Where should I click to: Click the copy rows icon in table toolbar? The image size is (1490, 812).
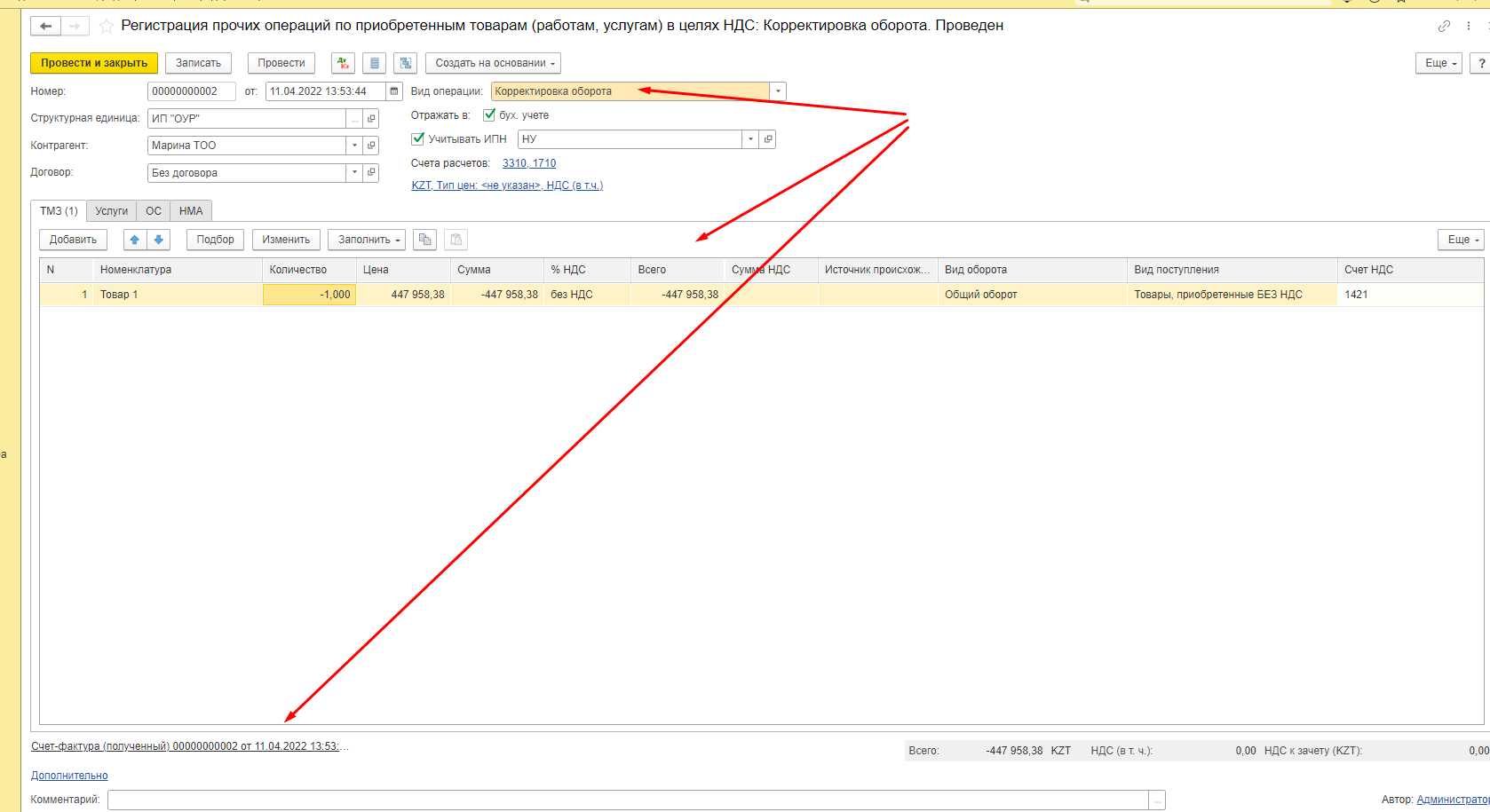pyautogui.click(x=424, y=240)
